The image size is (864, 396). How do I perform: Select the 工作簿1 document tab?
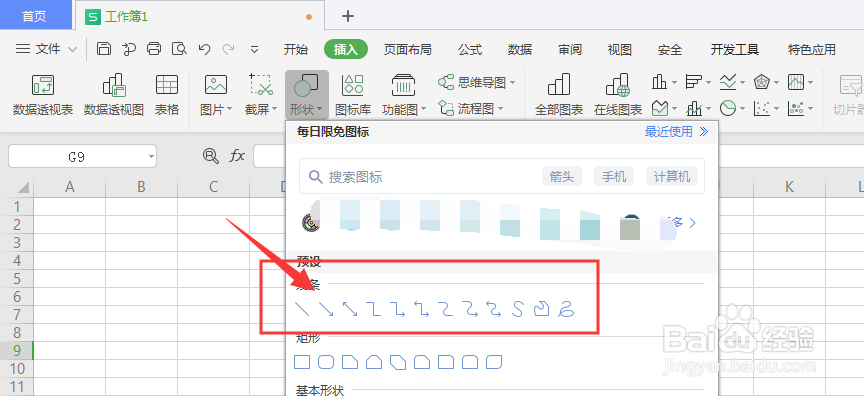point(199,16)
